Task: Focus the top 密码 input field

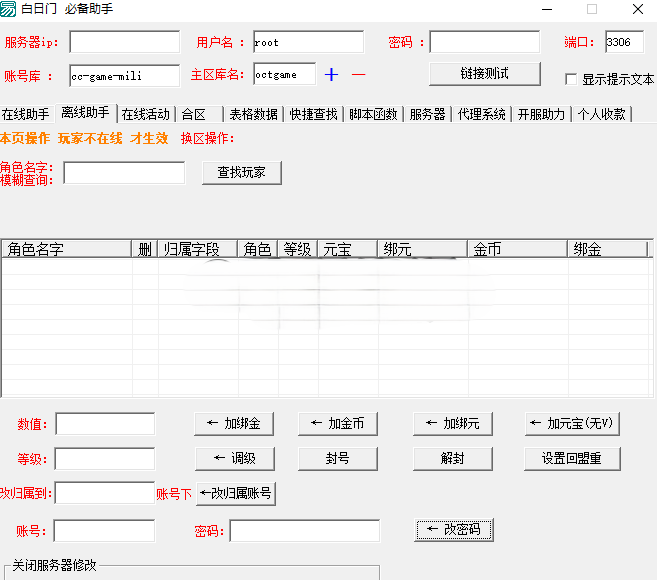Action: point(485,41)
